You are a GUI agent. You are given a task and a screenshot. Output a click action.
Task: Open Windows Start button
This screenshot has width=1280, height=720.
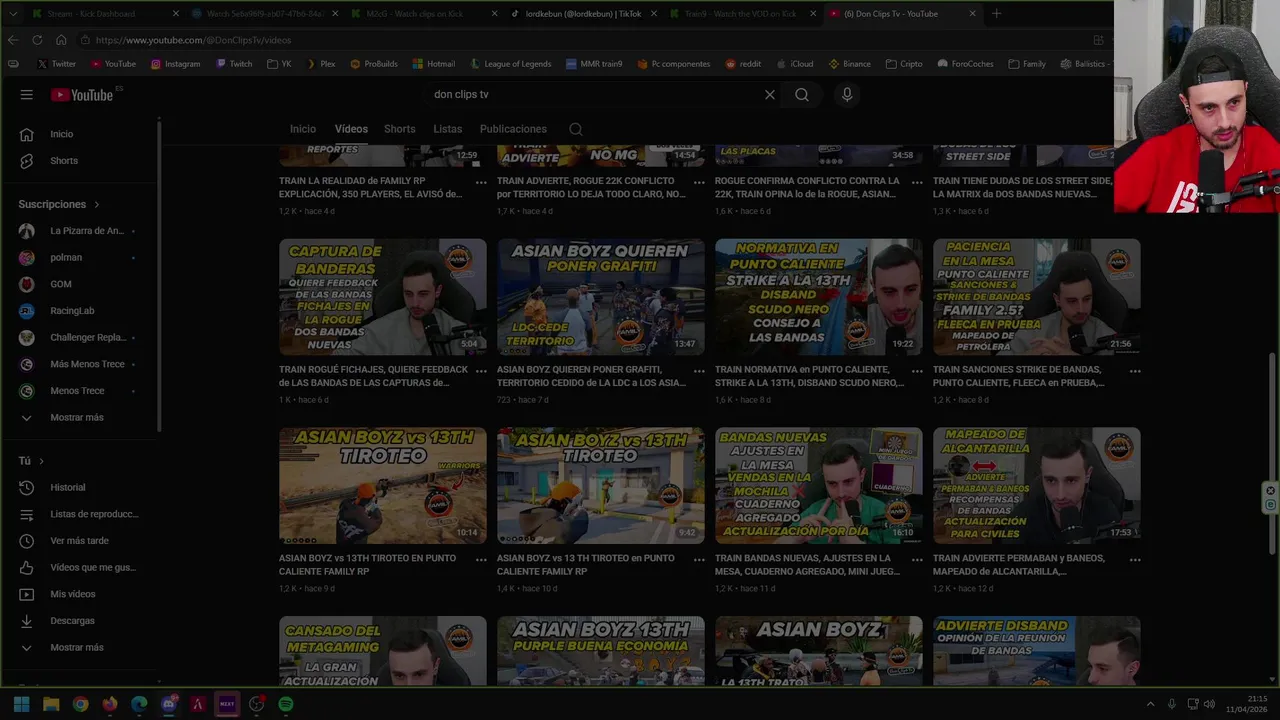[22, 704]
